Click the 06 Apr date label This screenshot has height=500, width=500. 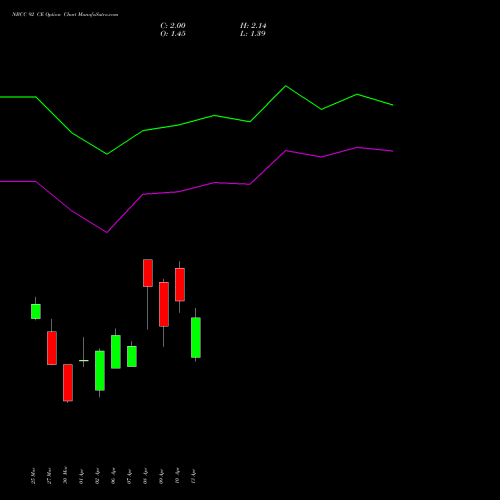[x=113, y=476]
